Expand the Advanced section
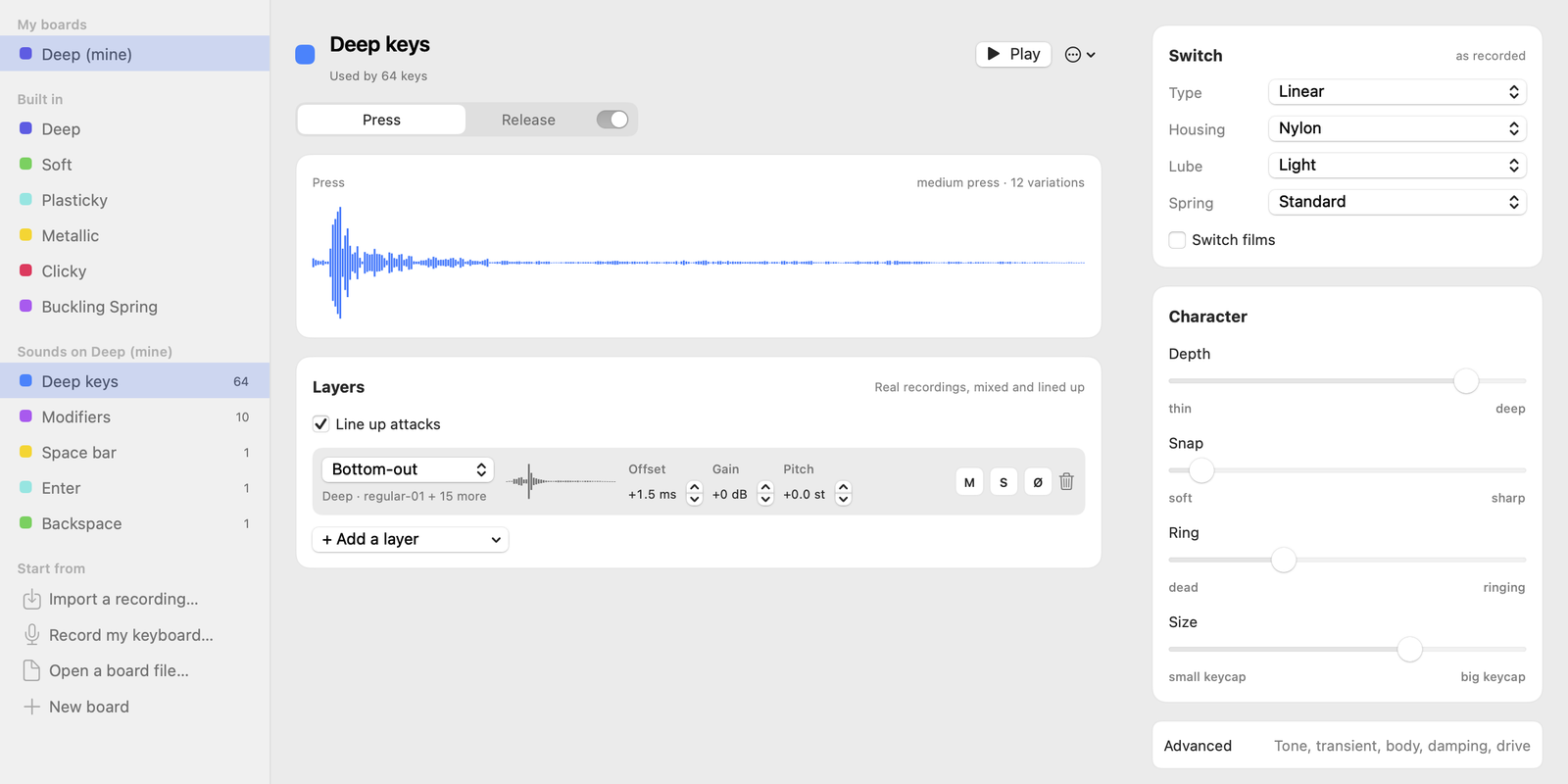 pyautogui.click(x=1347, y=746)
